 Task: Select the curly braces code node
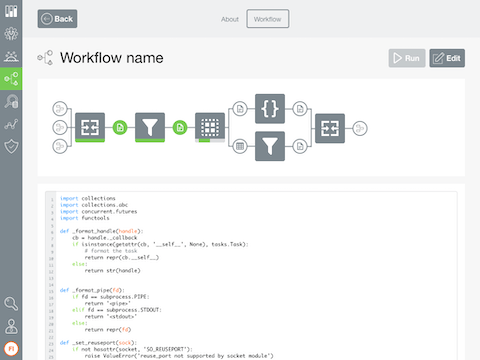(270, 109)
